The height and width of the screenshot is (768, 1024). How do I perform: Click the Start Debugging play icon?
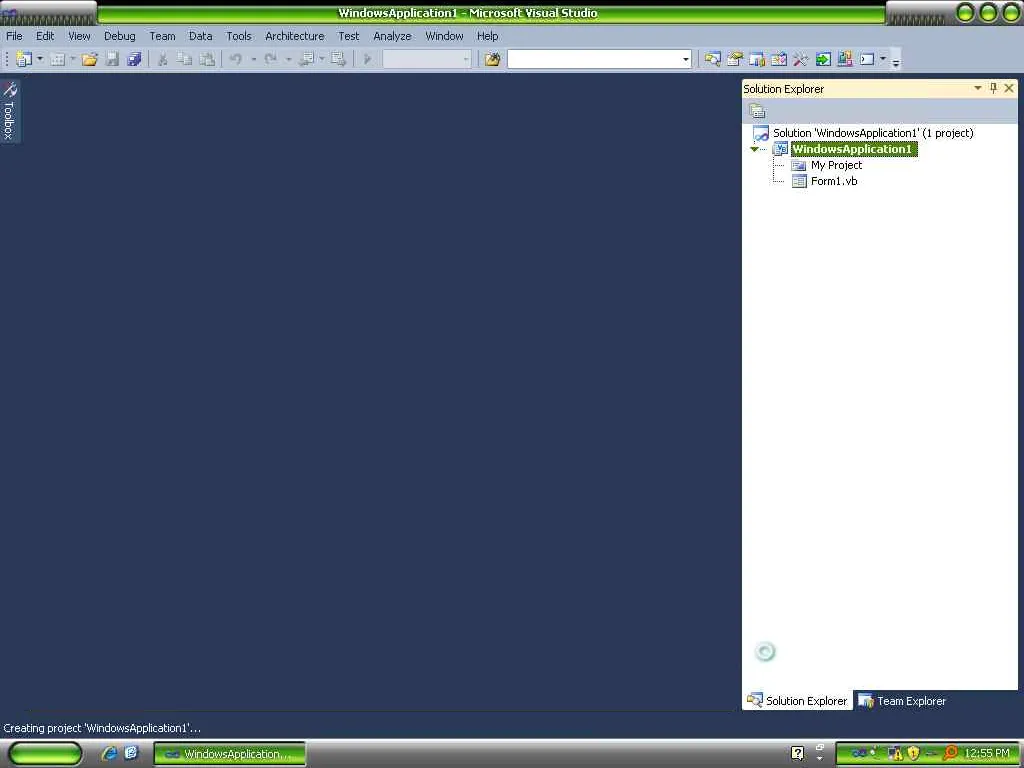(x=367, y=59)
